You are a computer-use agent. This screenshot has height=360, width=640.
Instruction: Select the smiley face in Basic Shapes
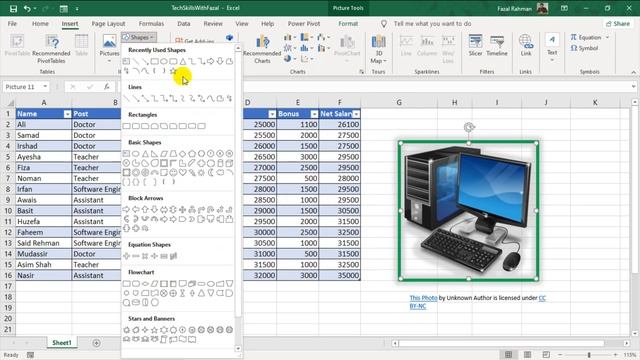173,173
